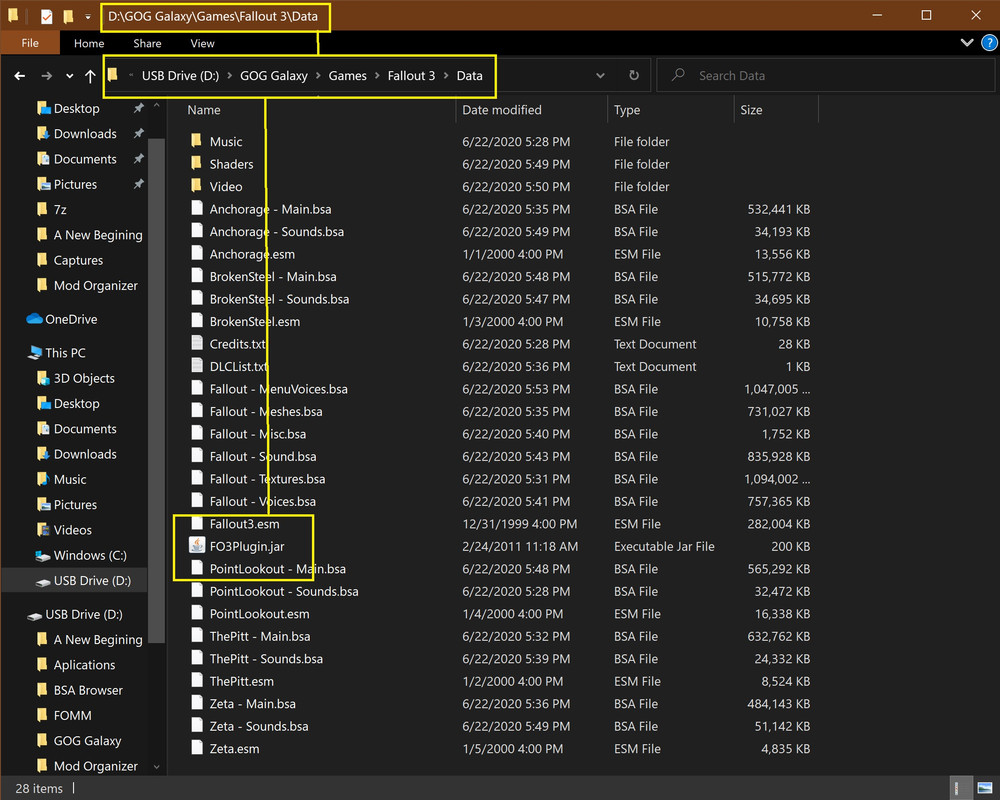The image size is (1000, 800).
Task: Expand the chevron after Games breadcrumb
Action: coord(377,75)
